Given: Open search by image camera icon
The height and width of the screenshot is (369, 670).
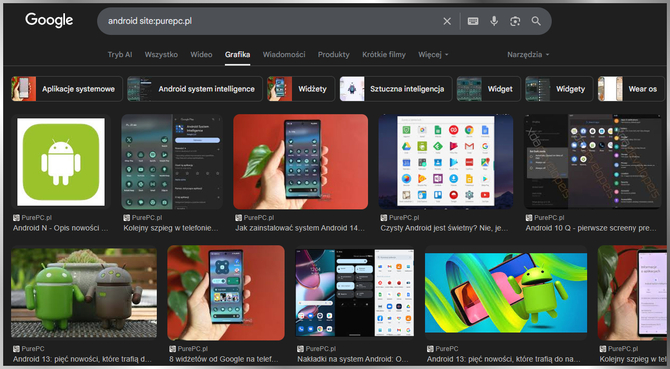Looking at the screenshot, I should pyautogui.click(x=515, y=21).
